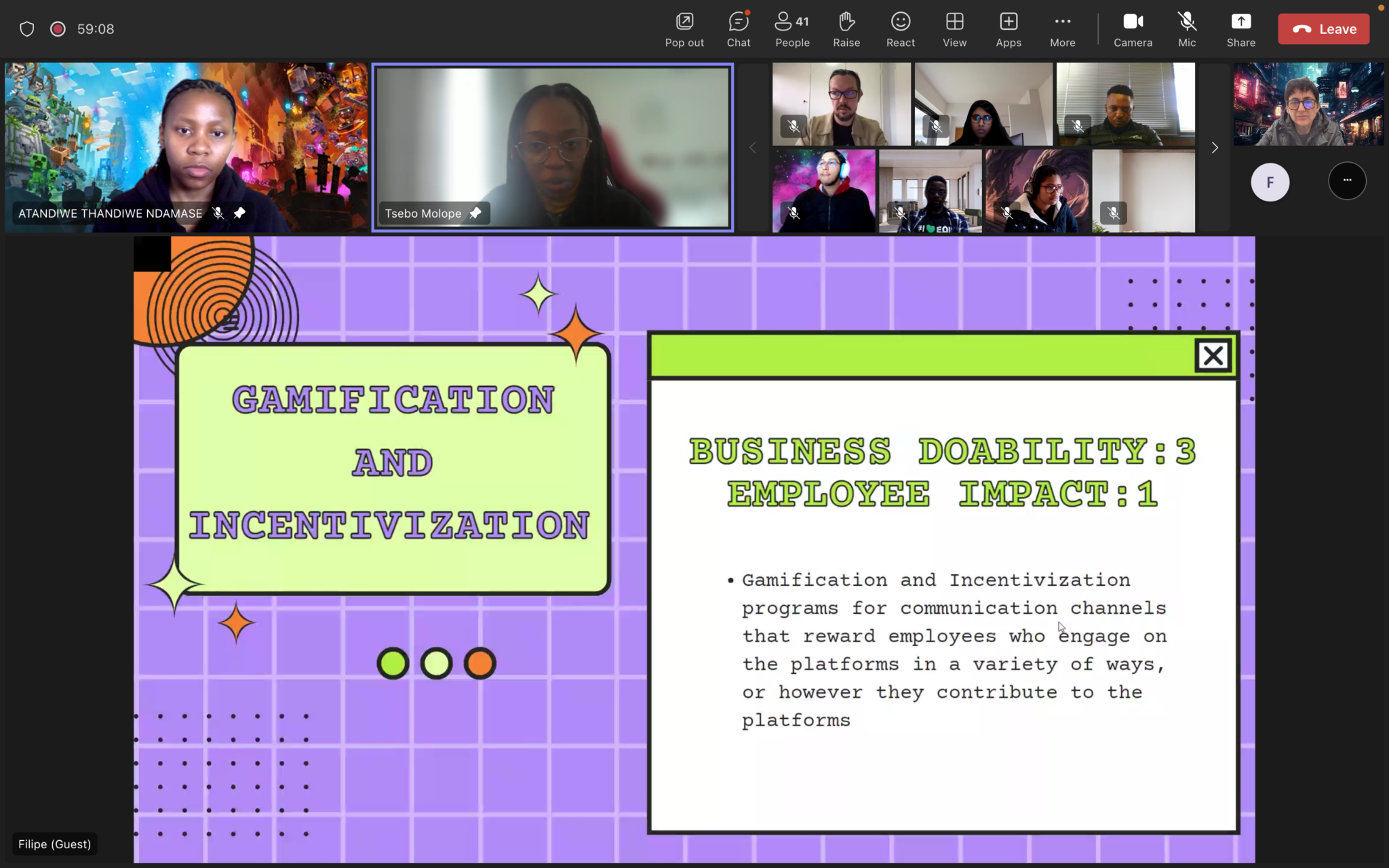Show next page of participant videos
Image resolution: width=1389 pixels, height=868 pixels.
(1214, 147)
